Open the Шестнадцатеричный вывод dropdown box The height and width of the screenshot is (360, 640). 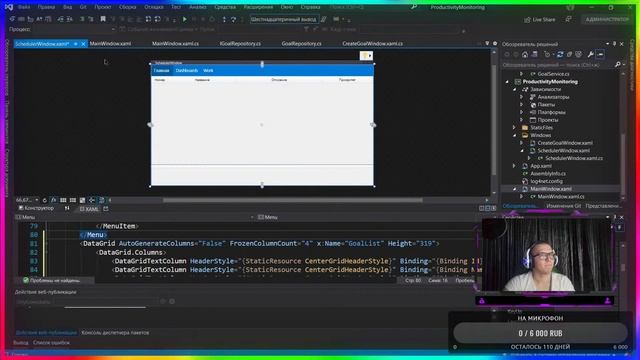tap(284, 19)
